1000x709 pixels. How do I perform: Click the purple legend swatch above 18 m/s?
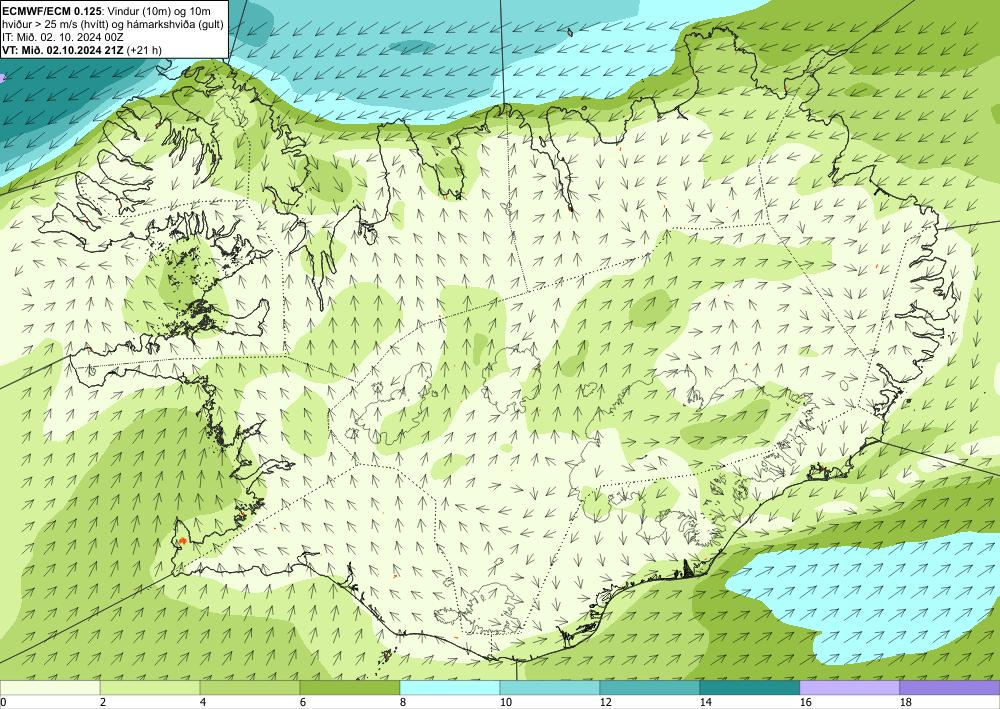[950, 688]
